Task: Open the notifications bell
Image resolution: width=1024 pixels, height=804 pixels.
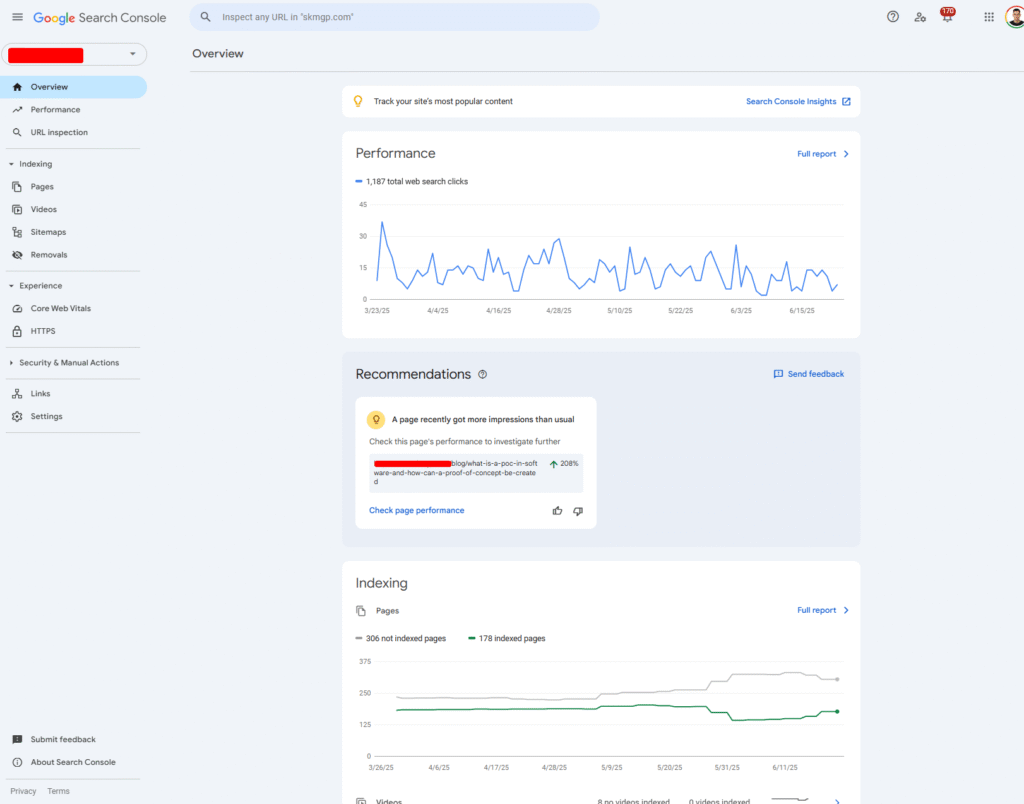Action: [947, 16]
